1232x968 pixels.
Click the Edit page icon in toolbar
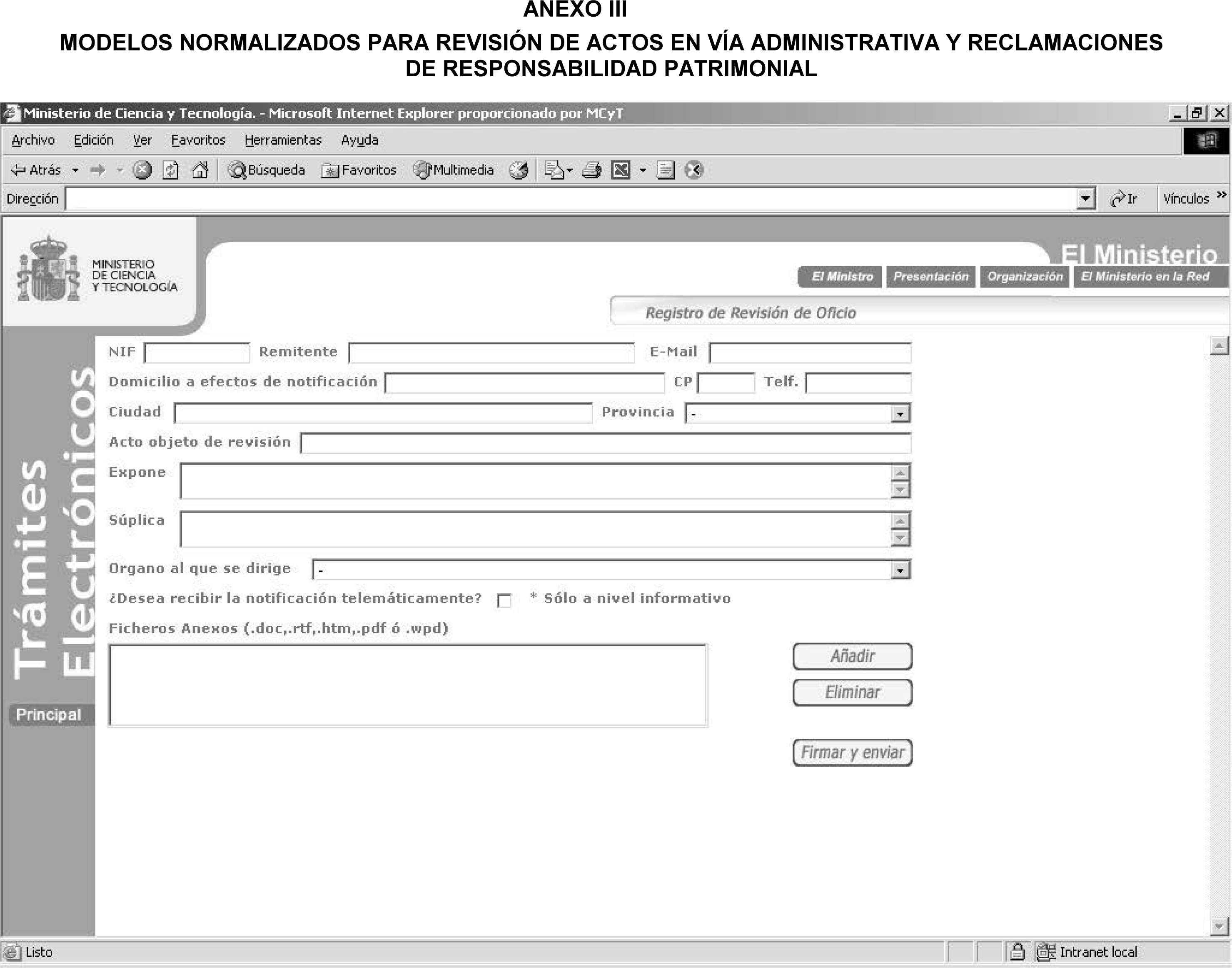click(621, 170)
